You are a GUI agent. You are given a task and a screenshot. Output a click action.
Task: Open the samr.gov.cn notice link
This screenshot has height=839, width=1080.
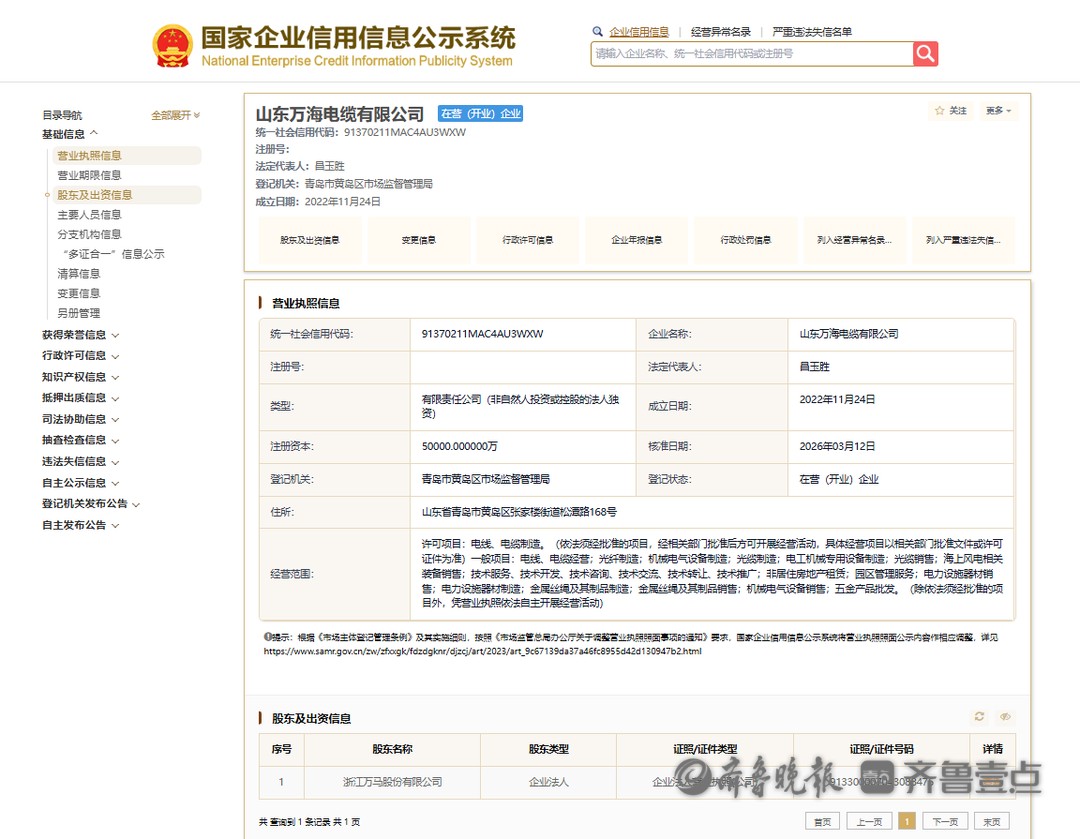pos(482,651)
